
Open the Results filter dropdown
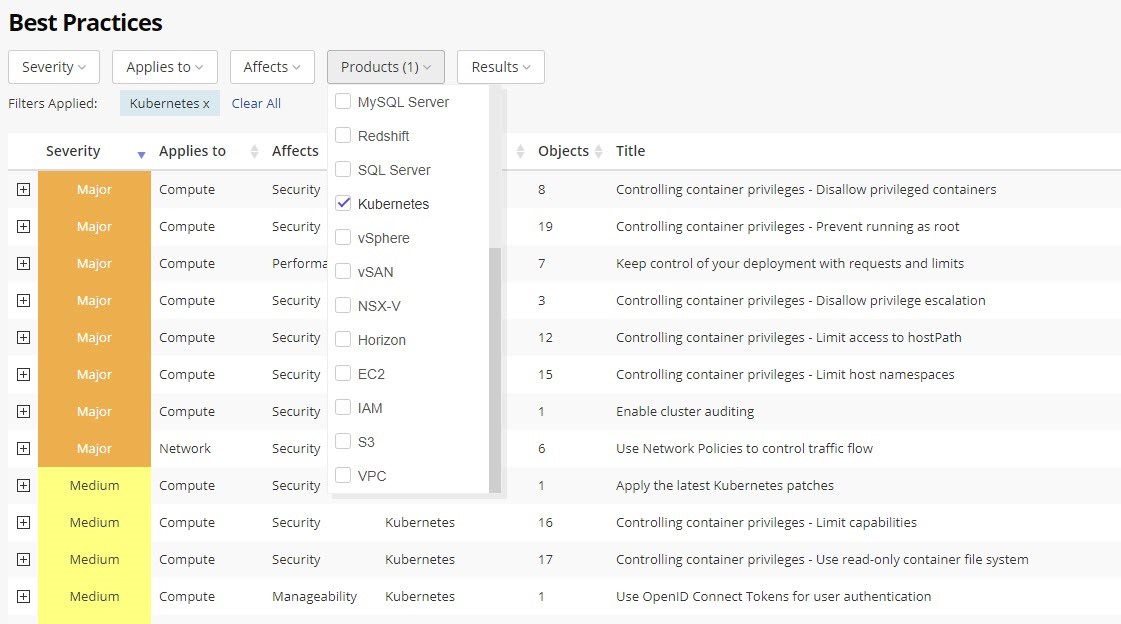click(x=500, y=67)
